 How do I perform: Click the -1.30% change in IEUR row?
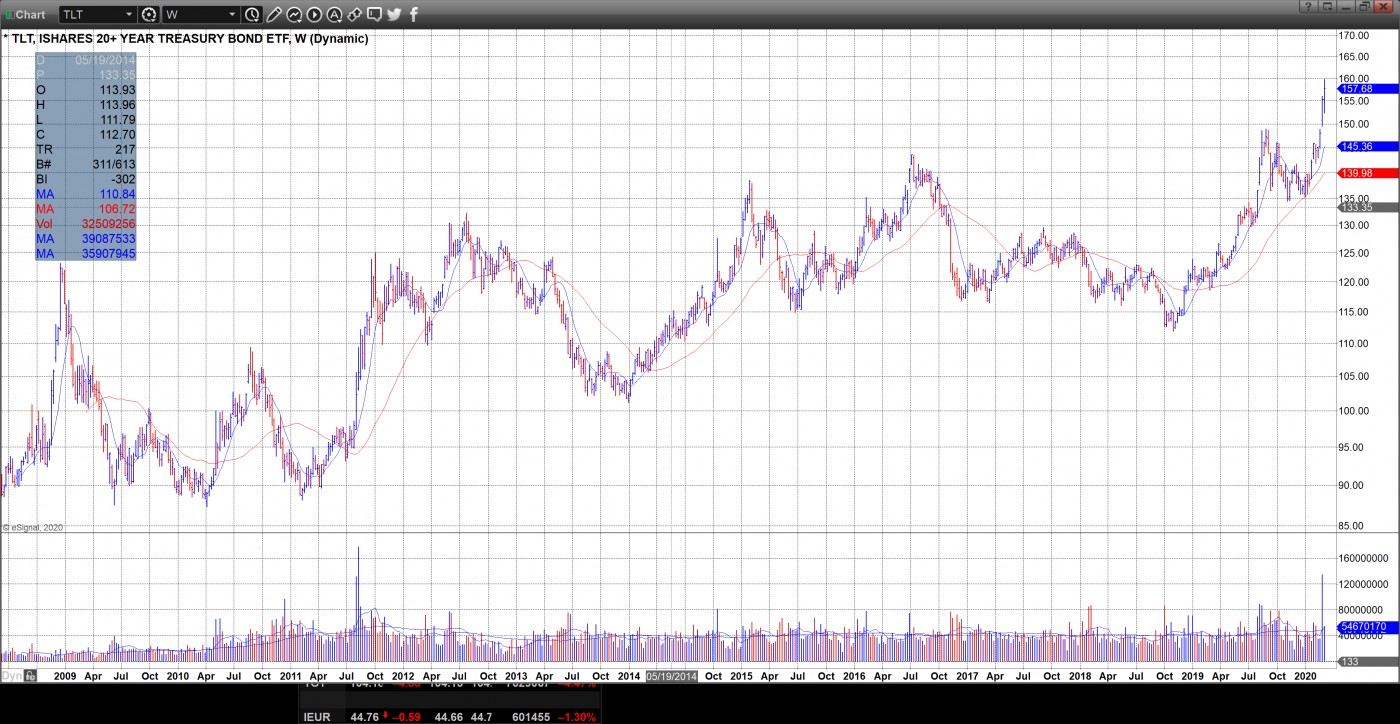(x=578, y=717)
